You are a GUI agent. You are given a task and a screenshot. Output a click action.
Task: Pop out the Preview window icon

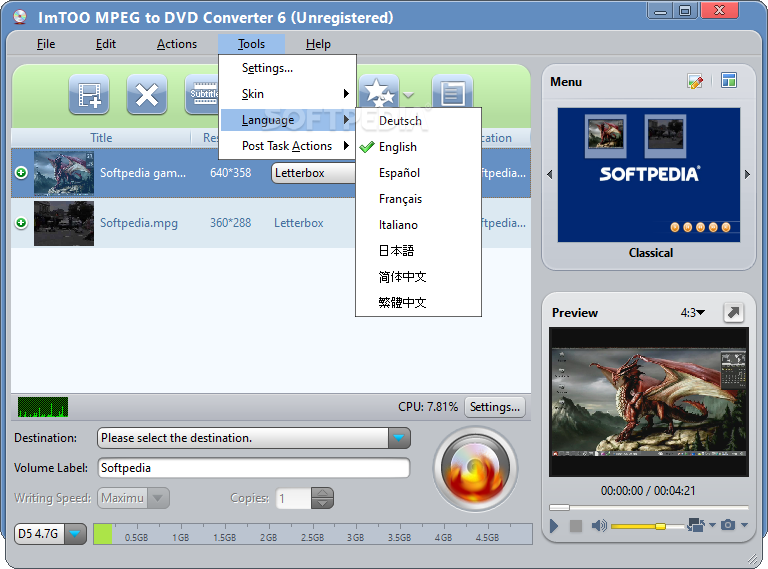pyautogui.click(x=734, y=312)
